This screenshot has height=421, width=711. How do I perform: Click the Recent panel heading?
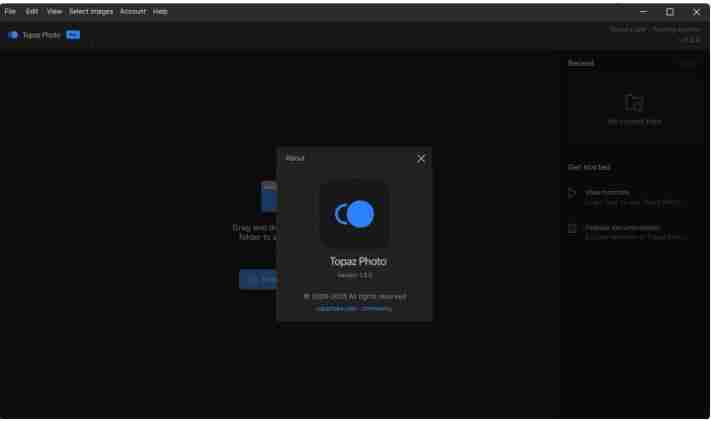point(581,63)
